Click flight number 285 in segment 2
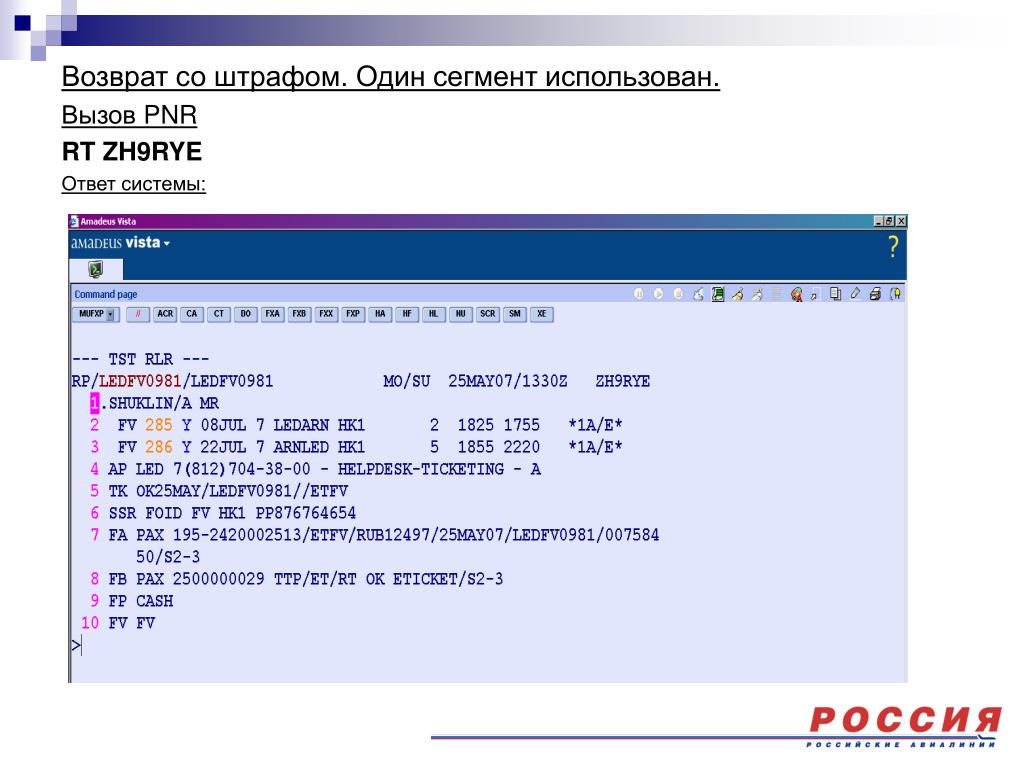Screen dimensions: 1024x768 (x=159, y=425)
